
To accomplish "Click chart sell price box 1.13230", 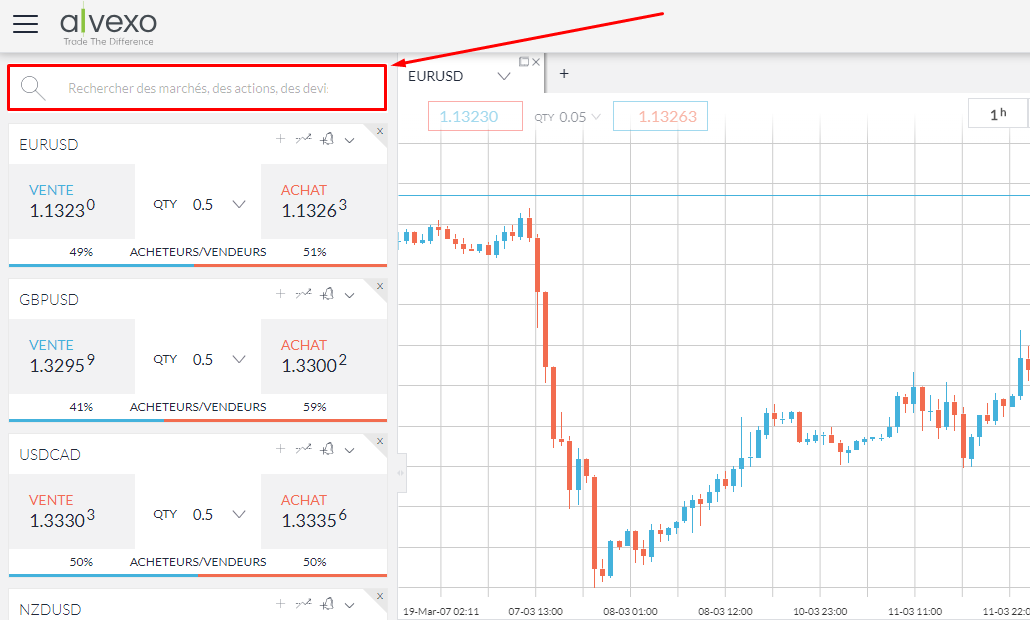I will click(x=475, y=116).
